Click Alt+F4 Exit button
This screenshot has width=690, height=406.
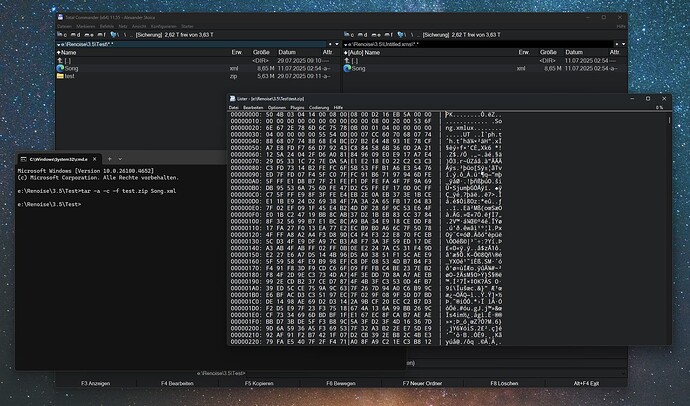coord(587,383)
